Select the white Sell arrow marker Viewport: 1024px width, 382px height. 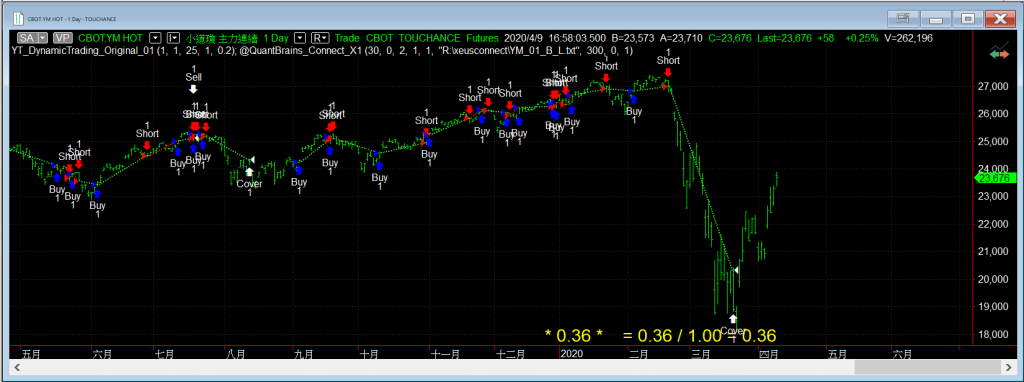click(193, 89)
